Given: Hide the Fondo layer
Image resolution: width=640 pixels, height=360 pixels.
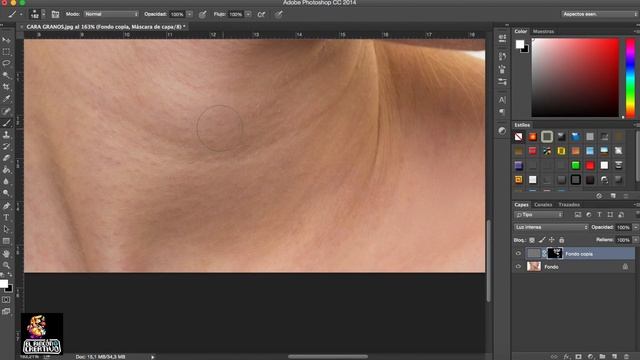Looking at the screenshot, I should [x=518, y=267].
